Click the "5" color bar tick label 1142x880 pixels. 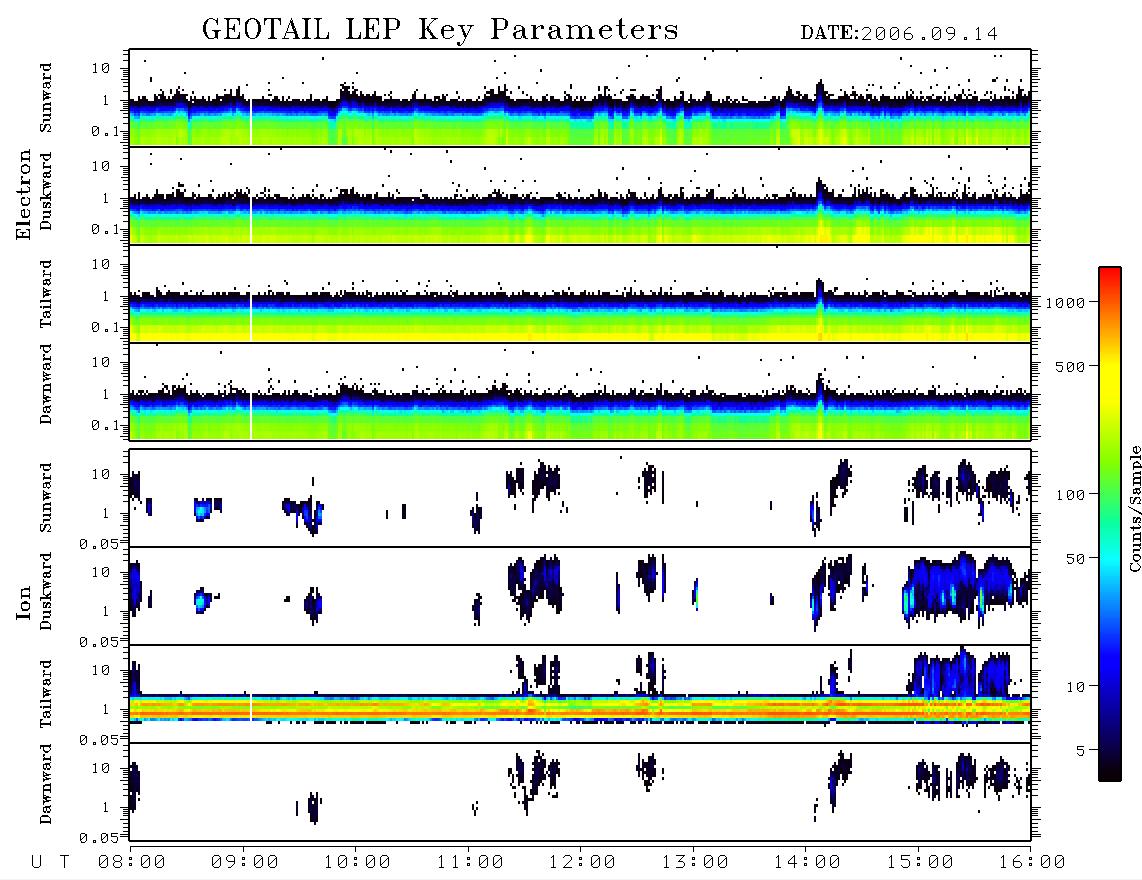[1081, 751]
